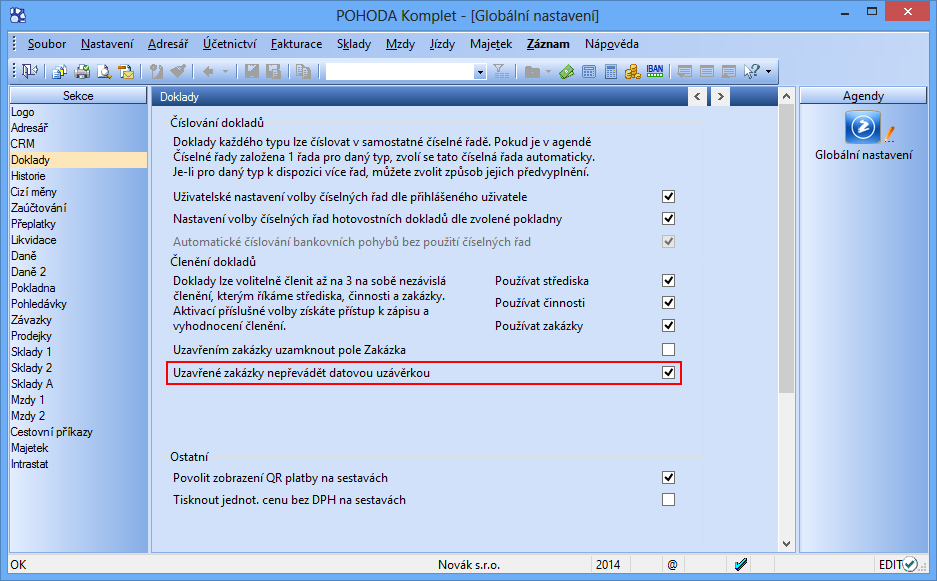
Task: Select the Logo section
Action: click(x=78, y=112)
